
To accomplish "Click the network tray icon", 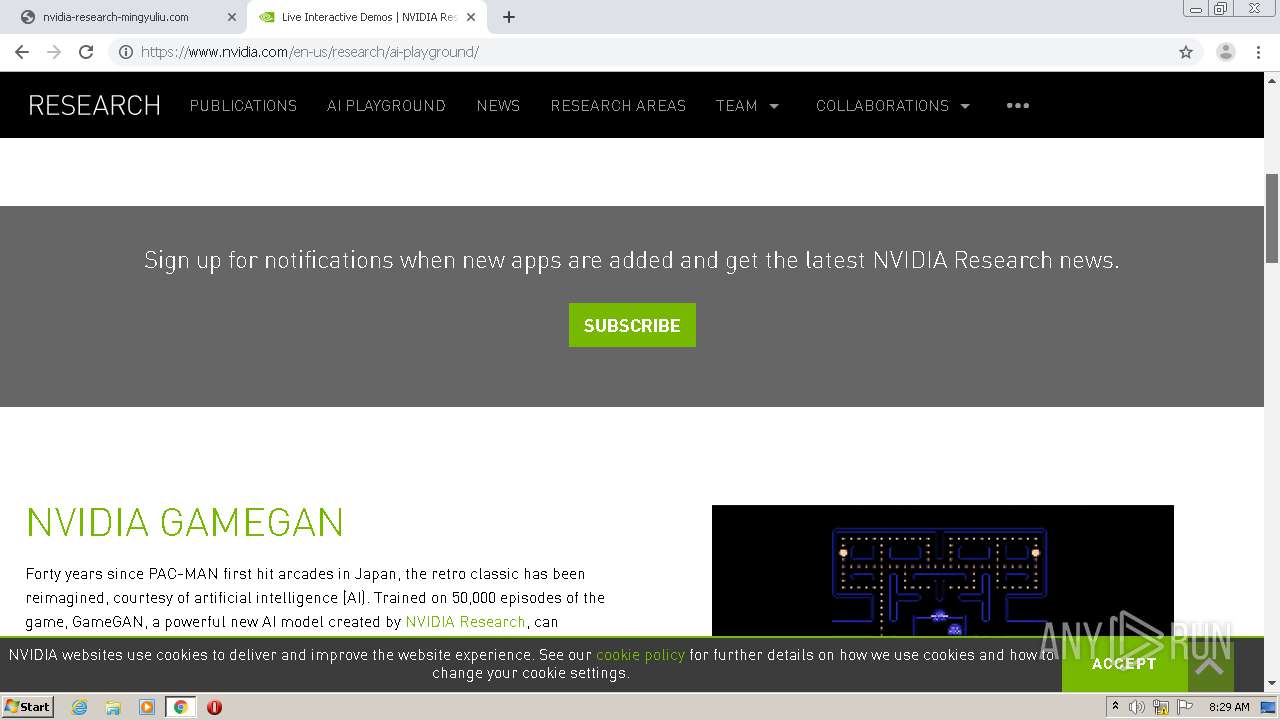I will click(x=1161, y=707).
